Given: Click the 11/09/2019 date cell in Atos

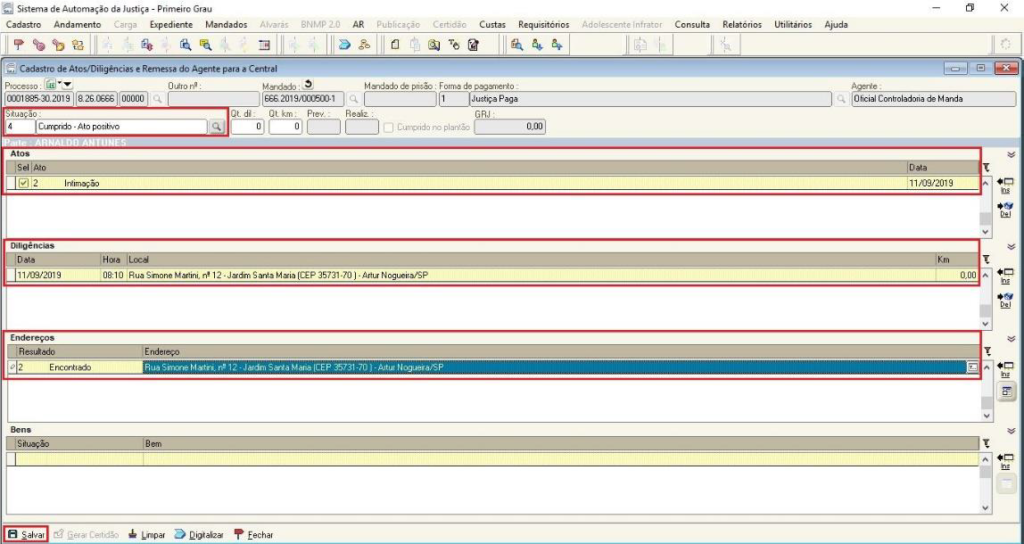Looking at the screenshot, I should tap(943, 184).
